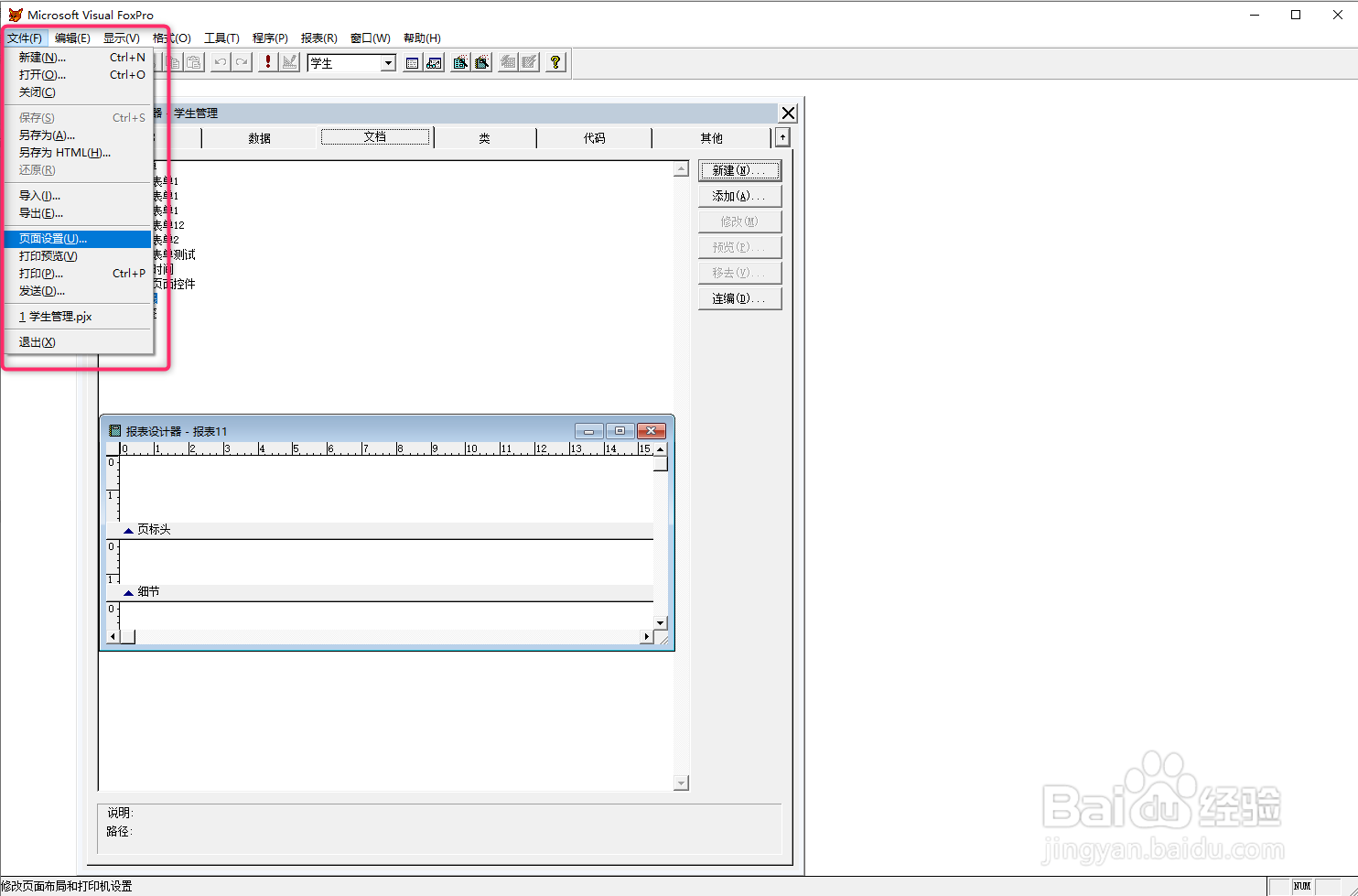
Task: Collapse Project Manager with up-arrow button
Action: point(782,137)
